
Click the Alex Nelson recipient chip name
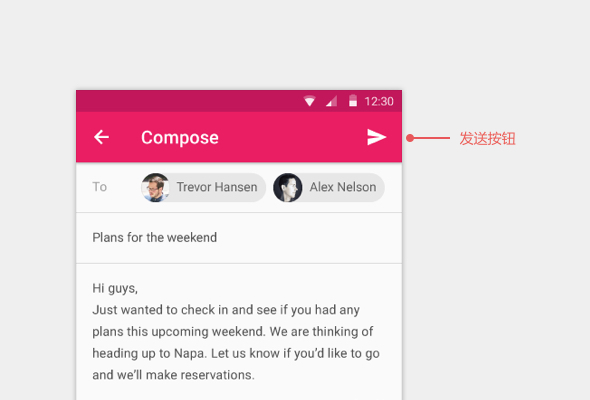coord(343,187)
